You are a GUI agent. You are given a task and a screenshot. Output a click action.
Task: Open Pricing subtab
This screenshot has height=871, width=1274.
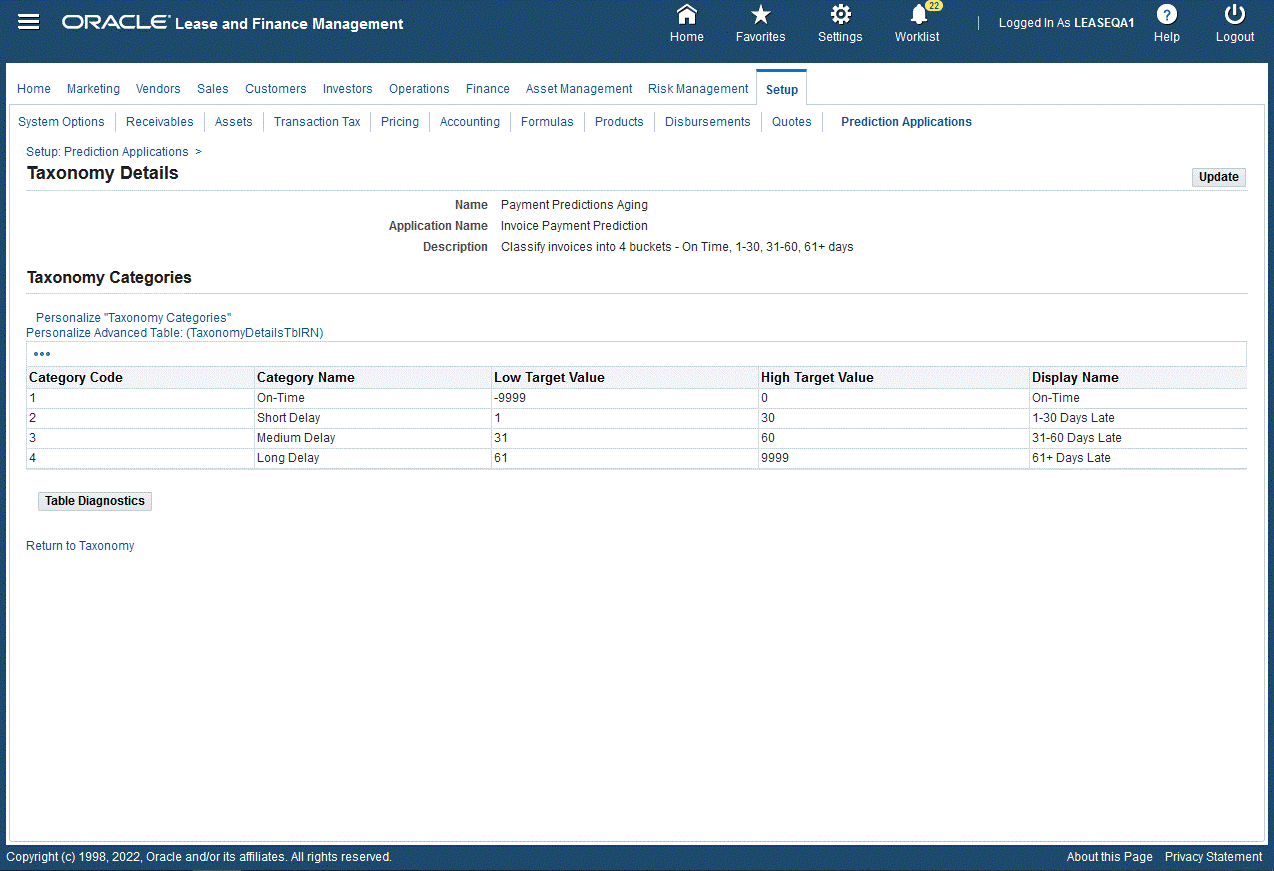pos(400,122)
